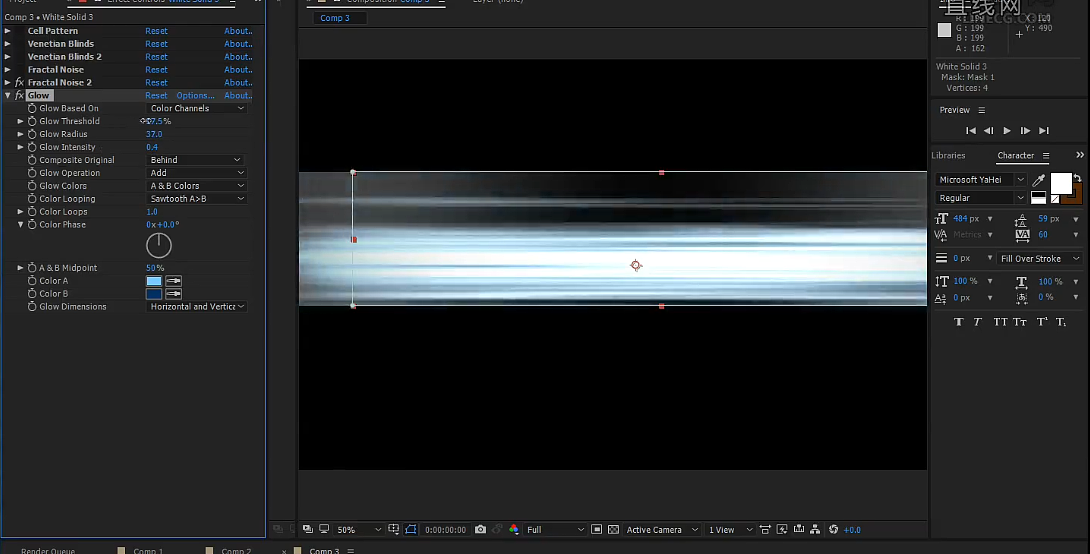
Task: Open the 50% magnification dropdown
Action: click(359, 530)
